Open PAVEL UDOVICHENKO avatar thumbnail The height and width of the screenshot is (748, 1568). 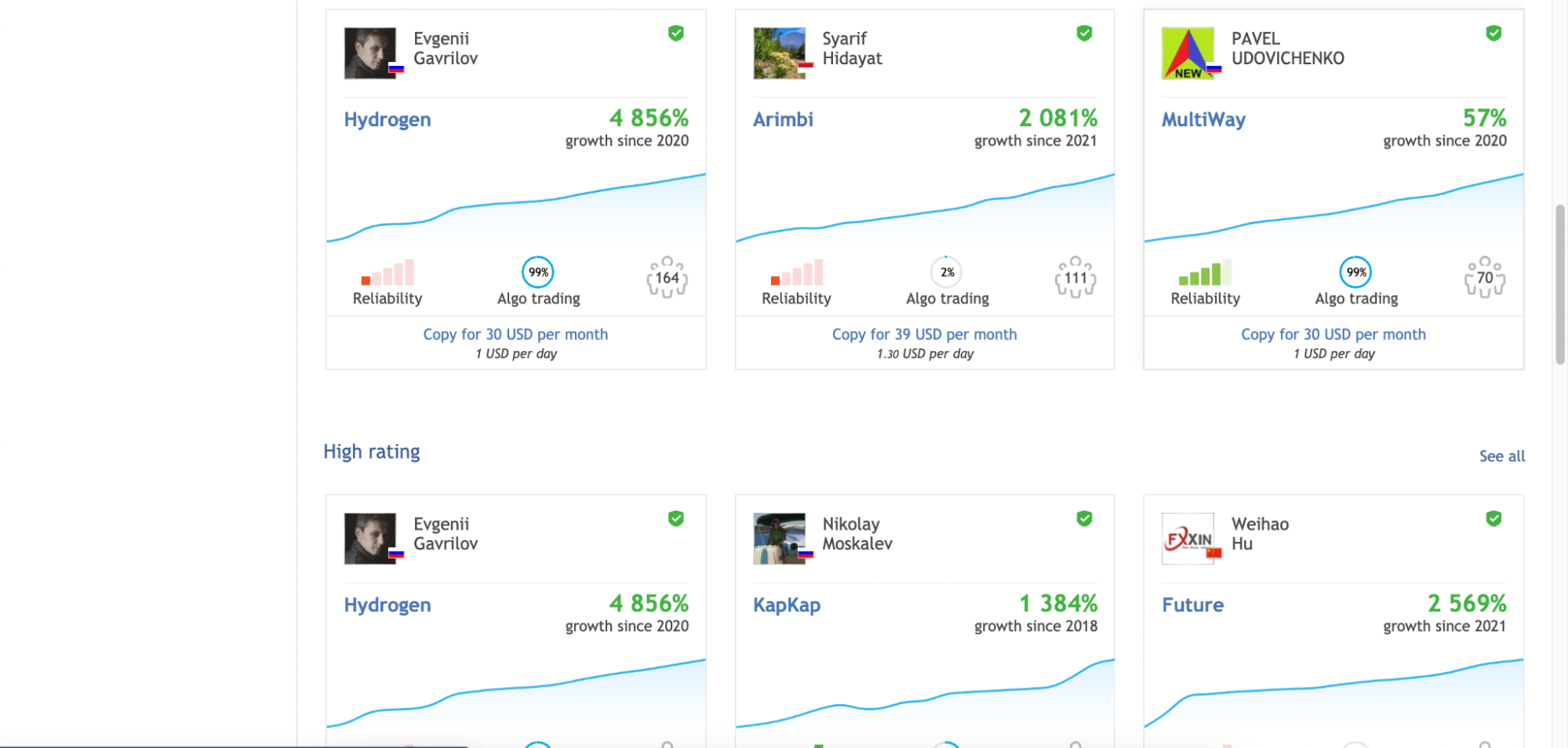(1188, 53)
